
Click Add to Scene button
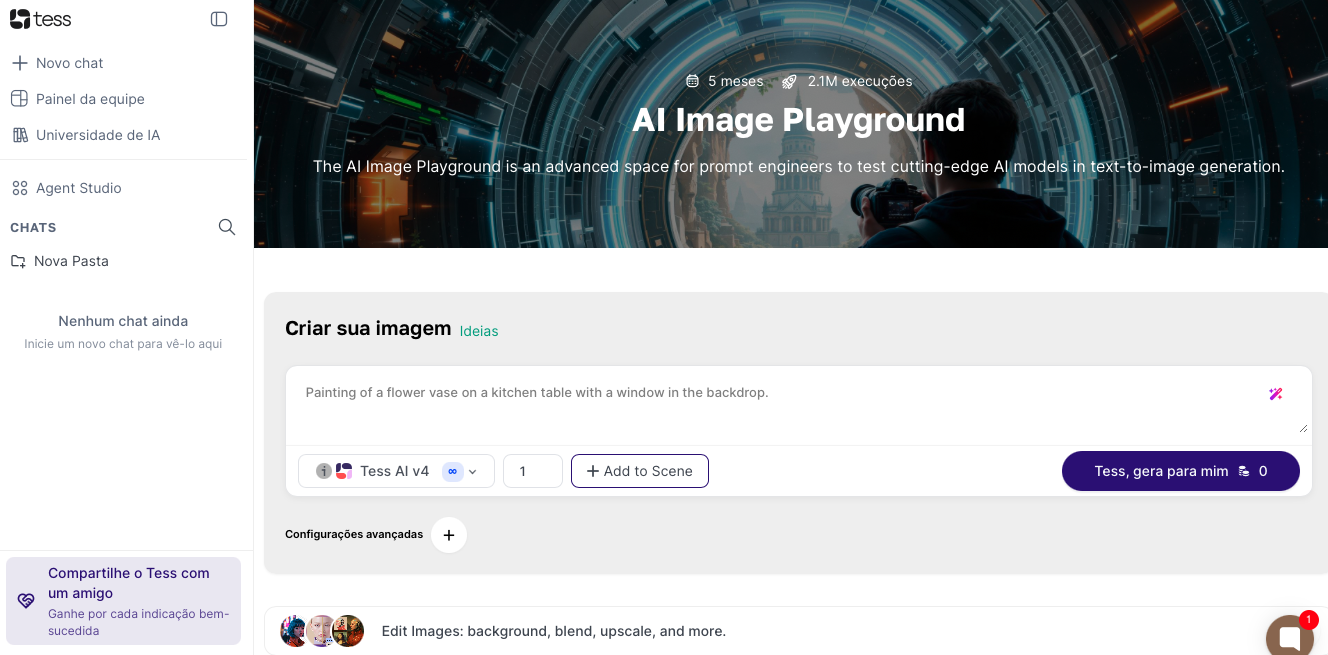tap(640, 471)
